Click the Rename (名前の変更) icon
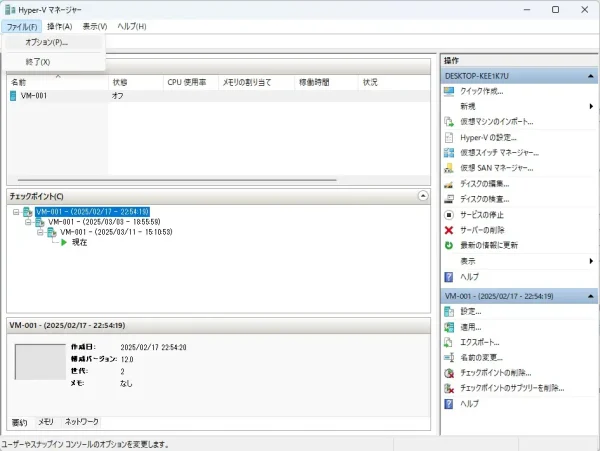This screenshot has height=451, width=600. point(449,358)
